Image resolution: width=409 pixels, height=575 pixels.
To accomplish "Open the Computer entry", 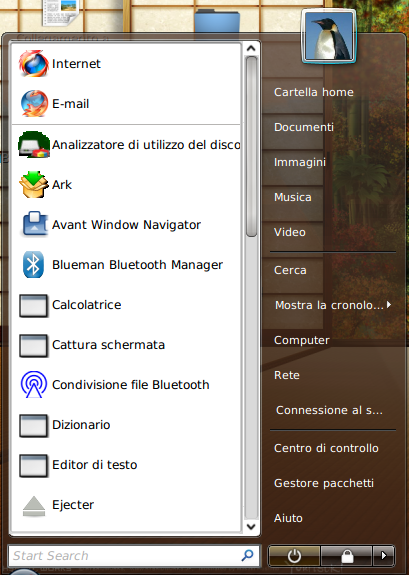I will coord(302,340).
